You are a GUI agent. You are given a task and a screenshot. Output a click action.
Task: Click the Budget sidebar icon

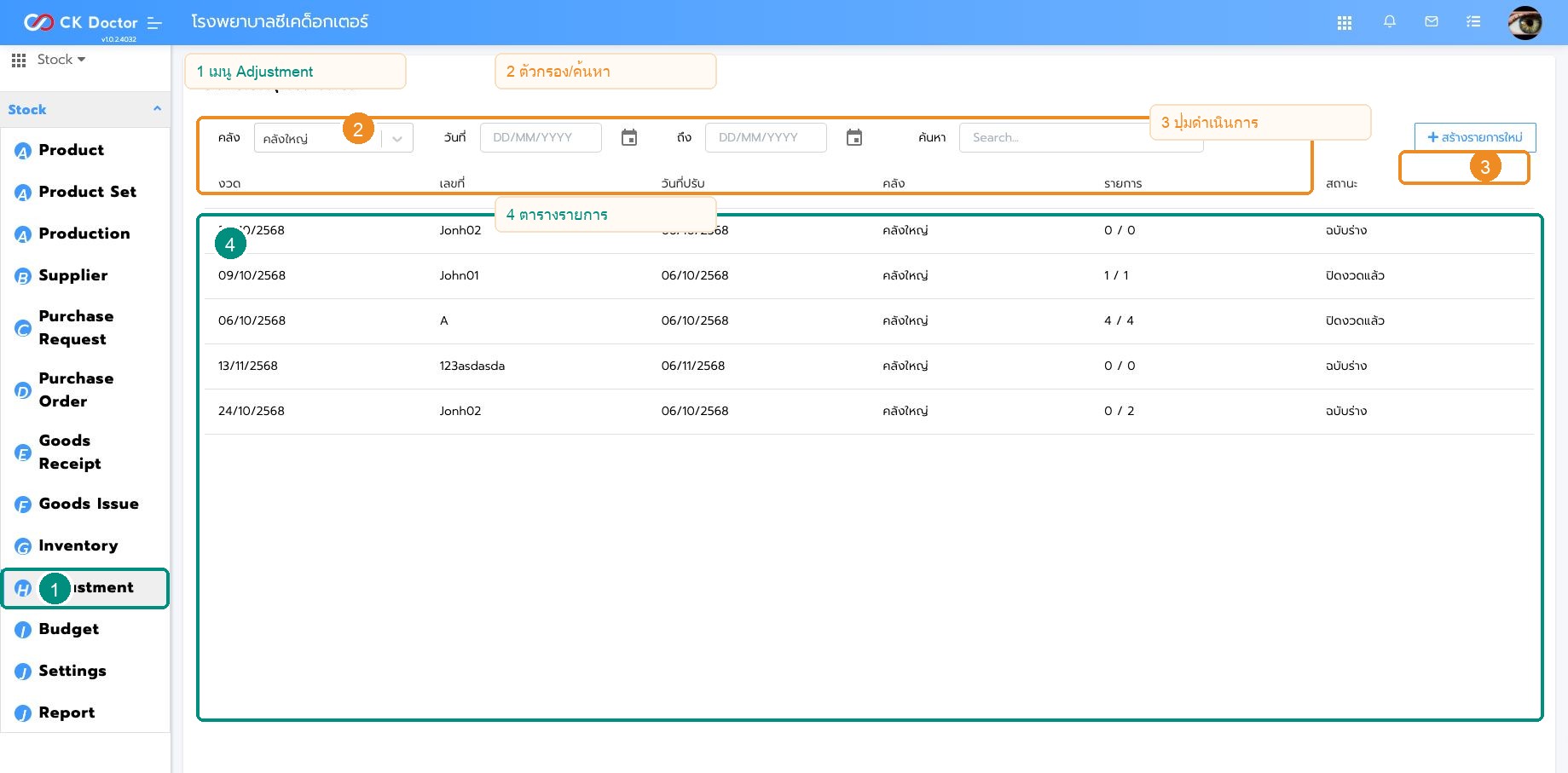(23, 631)
